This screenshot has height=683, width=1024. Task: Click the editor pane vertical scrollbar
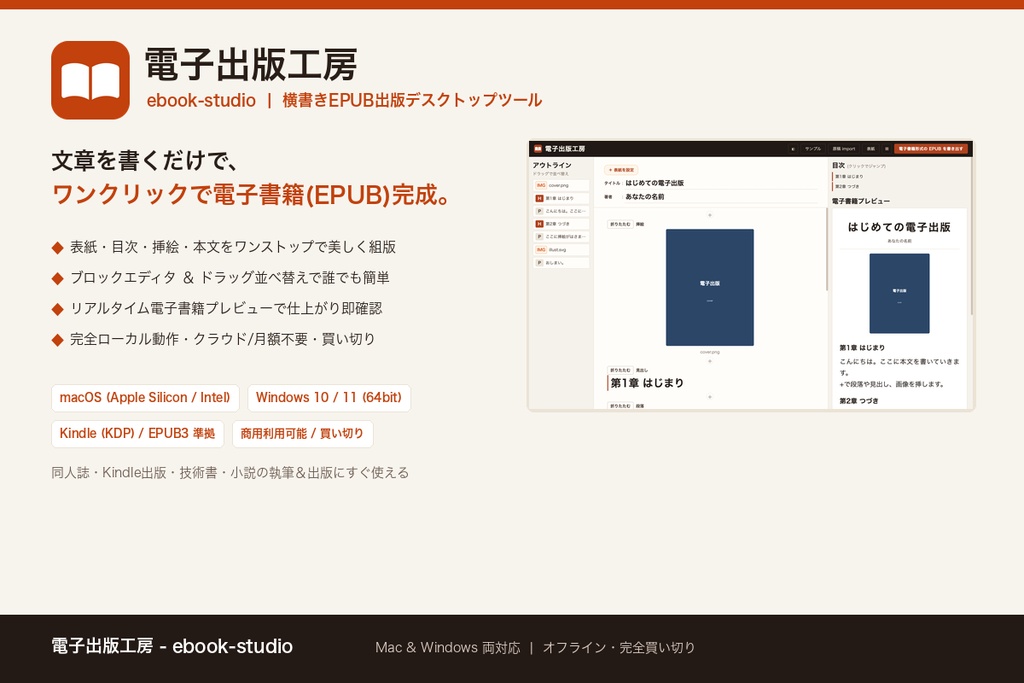pyautogui.click(x=827, y=251)
